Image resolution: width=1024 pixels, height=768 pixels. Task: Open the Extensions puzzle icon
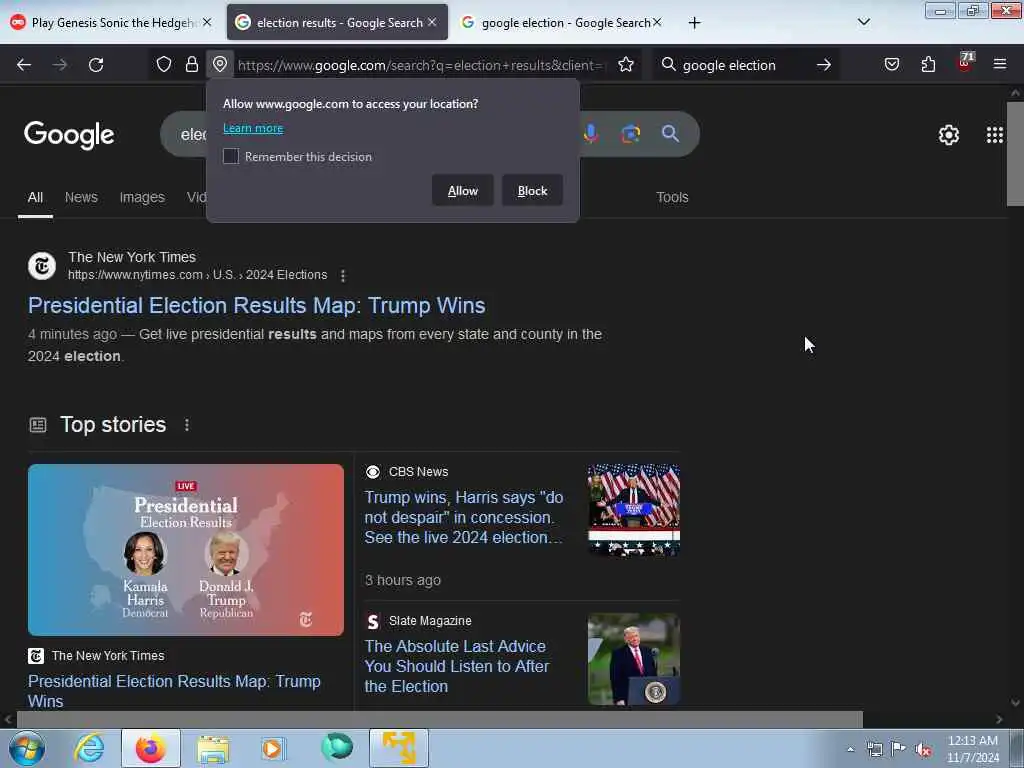[928, 64]
